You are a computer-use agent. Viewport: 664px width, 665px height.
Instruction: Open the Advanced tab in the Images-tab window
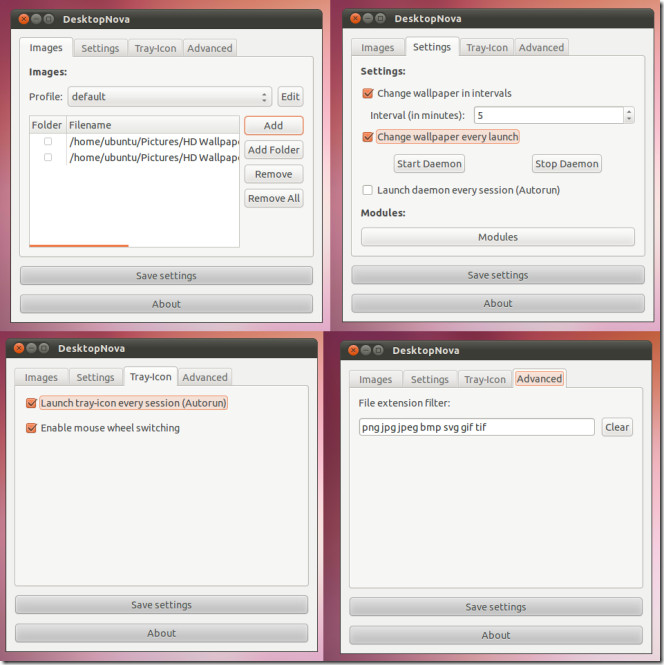210,48
